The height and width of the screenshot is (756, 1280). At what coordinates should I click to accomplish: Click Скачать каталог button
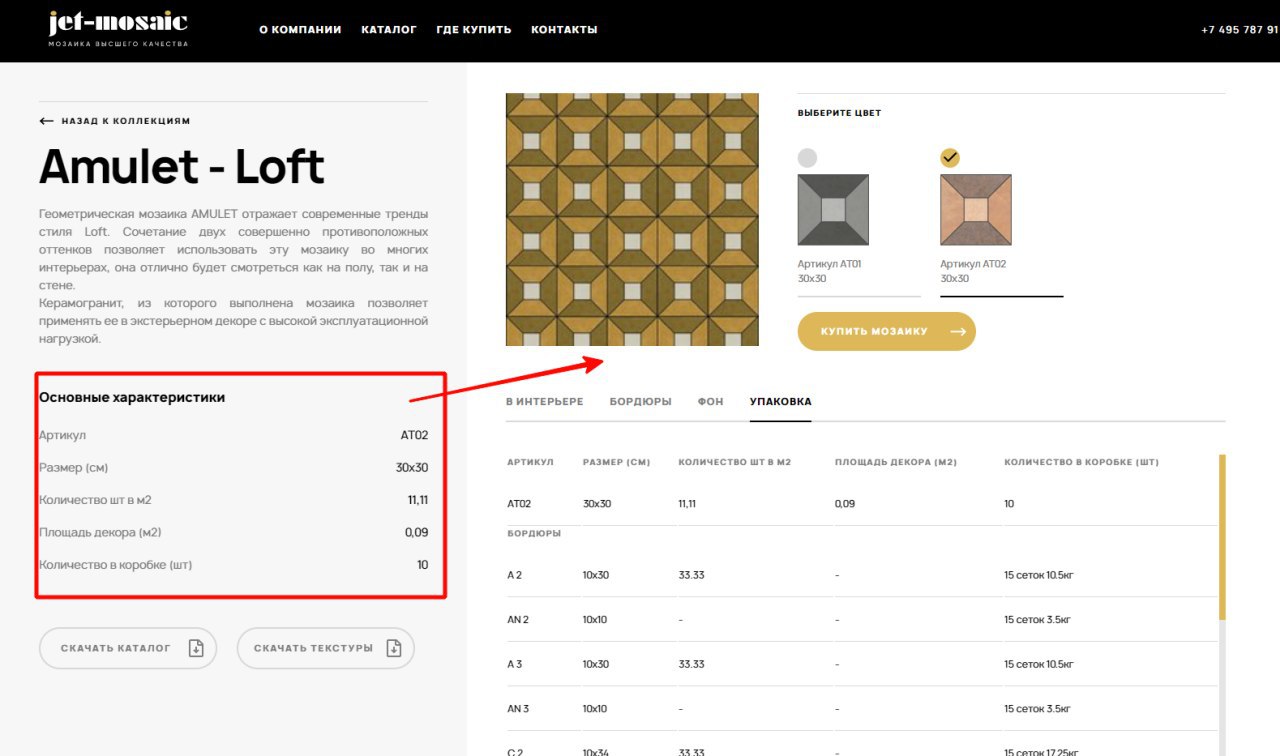(128, 648)
